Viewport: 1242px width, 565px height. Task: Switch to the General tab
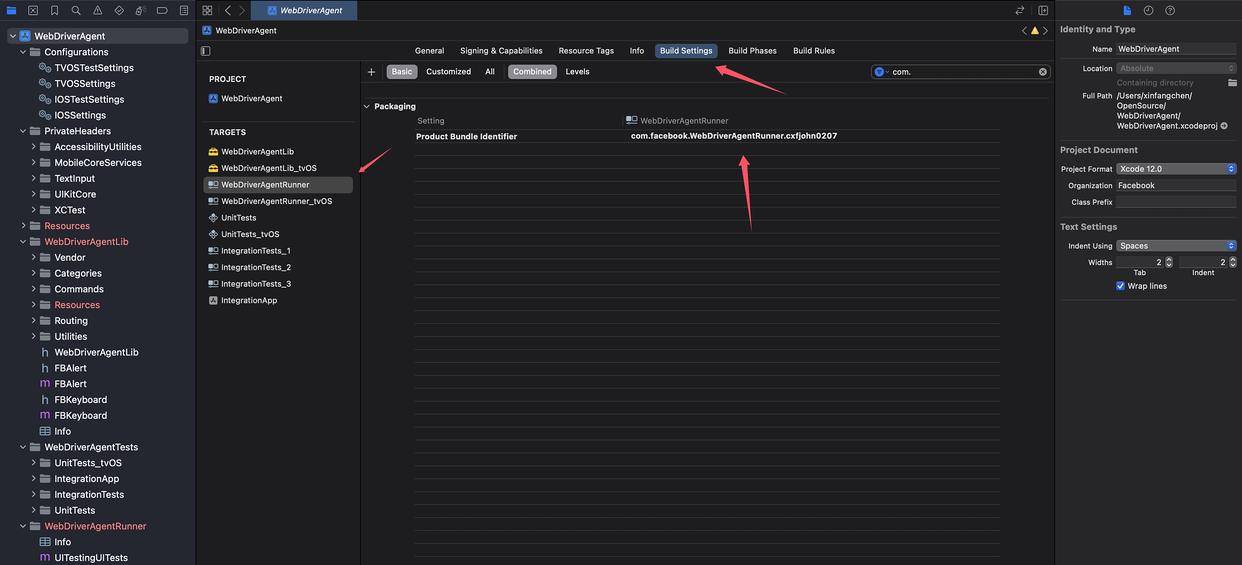point(429,51)
